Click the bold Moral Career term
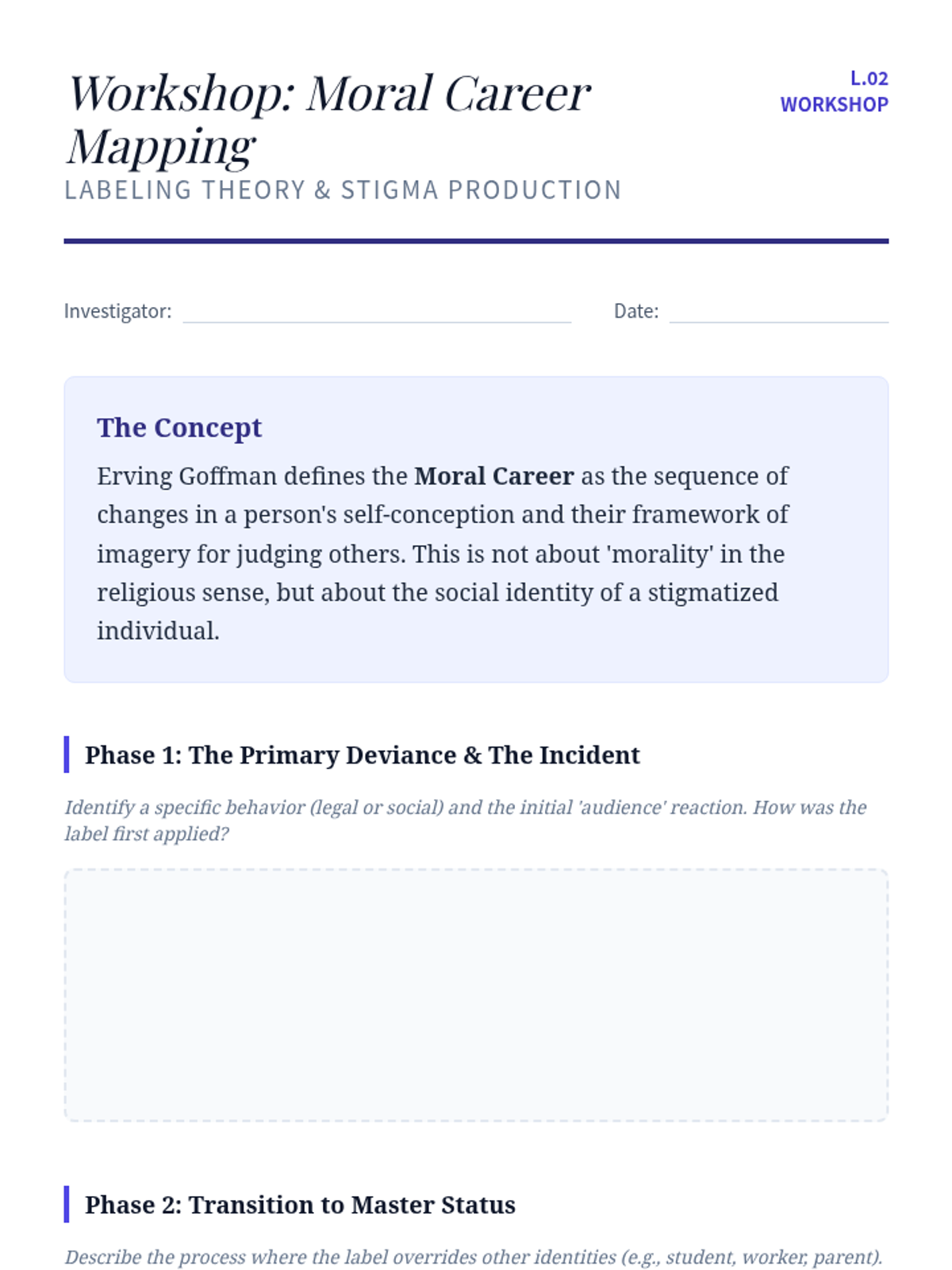This screenshot has width=952, height=1270. (493, 476)
